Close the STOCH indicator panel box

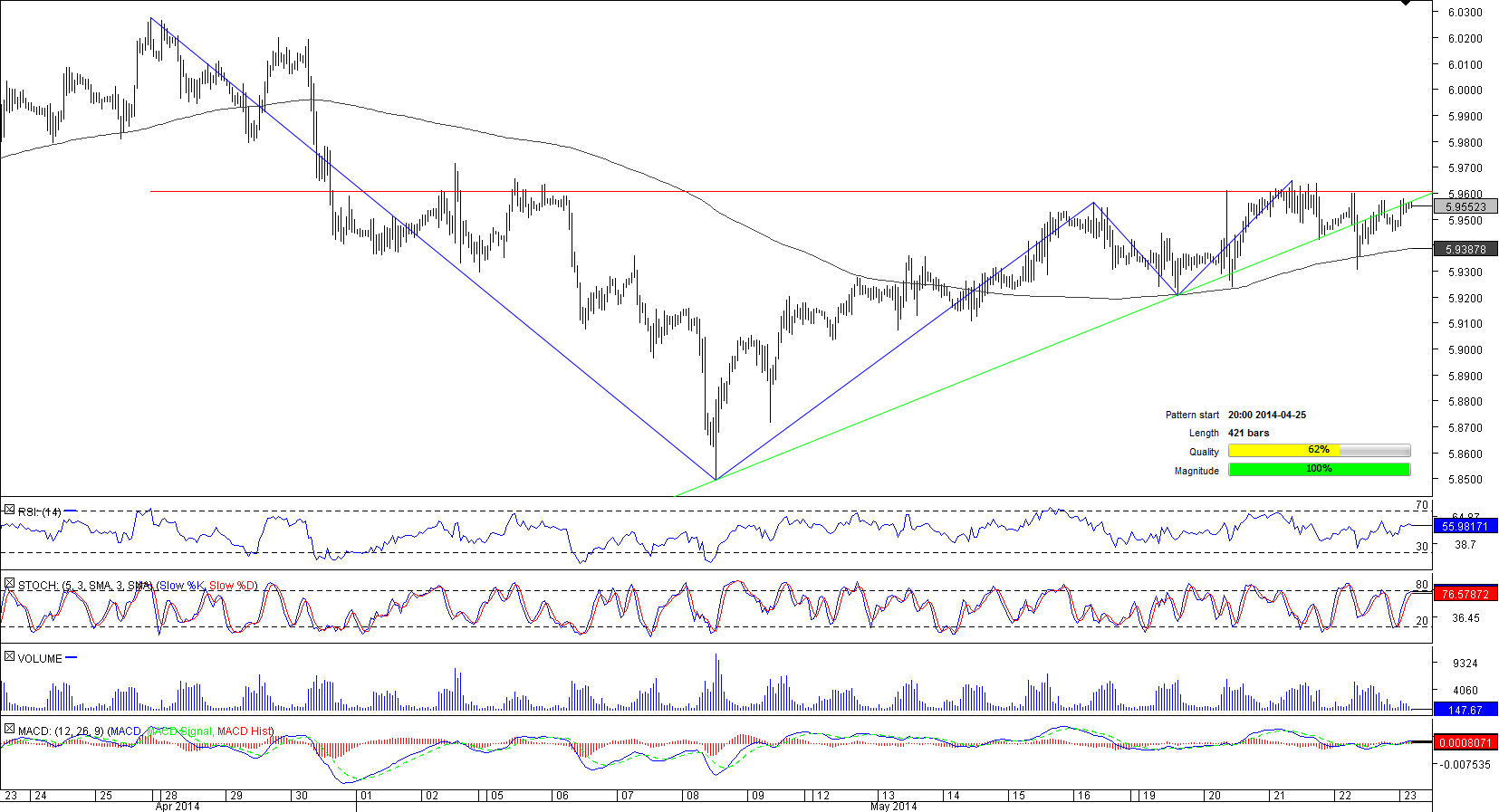coord(9,585)
